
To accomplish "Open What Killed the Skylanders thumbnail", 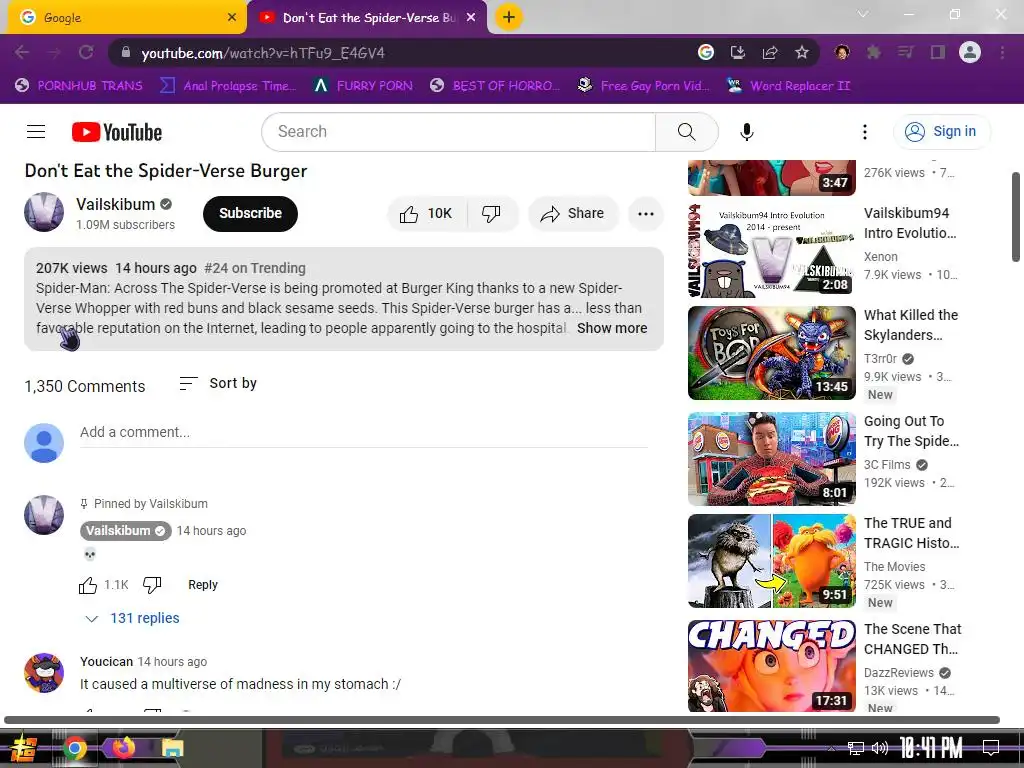I will [771, 353].
